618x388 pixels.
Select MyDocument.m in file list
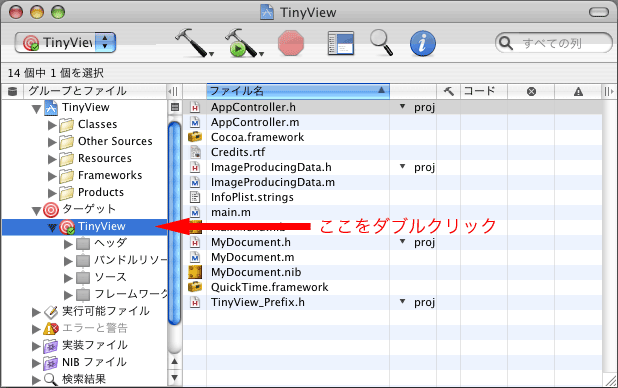pos(253,257)
